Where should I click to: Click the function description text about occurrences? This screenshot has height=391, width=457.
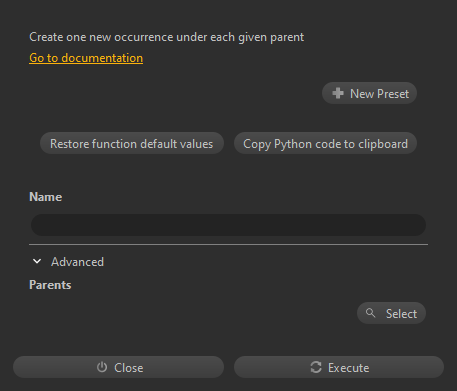click(167, 37)
